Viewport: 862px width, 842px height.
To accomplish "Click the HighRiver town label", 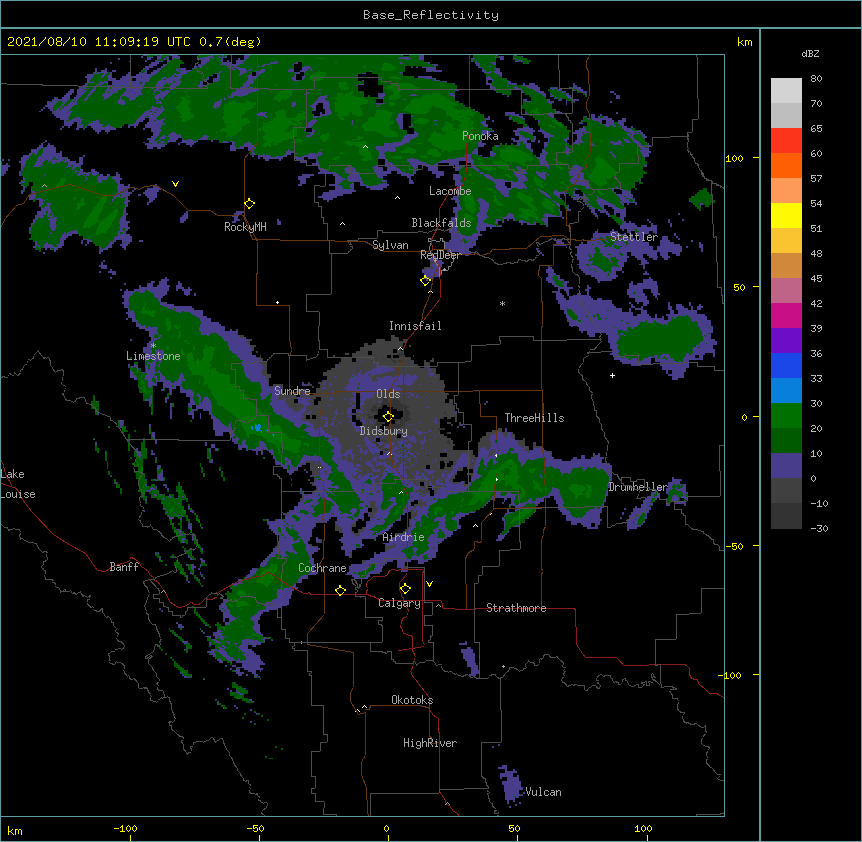I will pyautogui.click(x=430, y=743).
